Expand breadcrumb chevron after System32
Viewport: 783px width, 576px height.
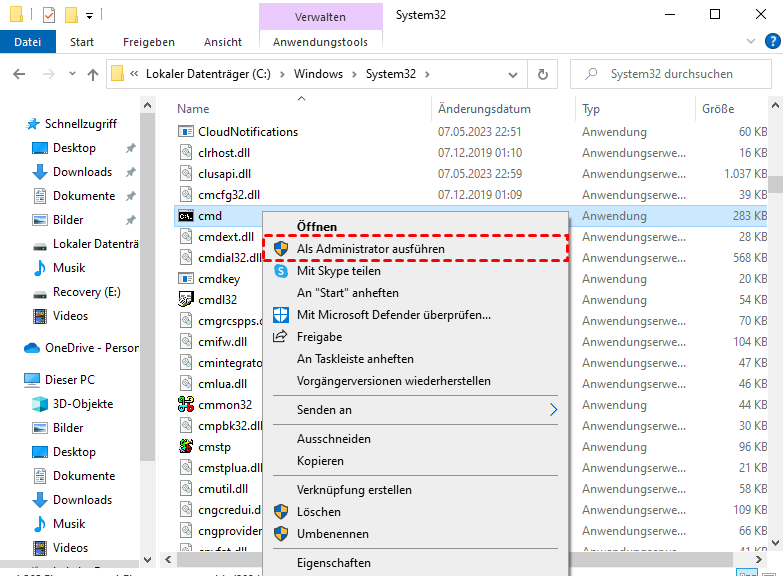point(427,74)
